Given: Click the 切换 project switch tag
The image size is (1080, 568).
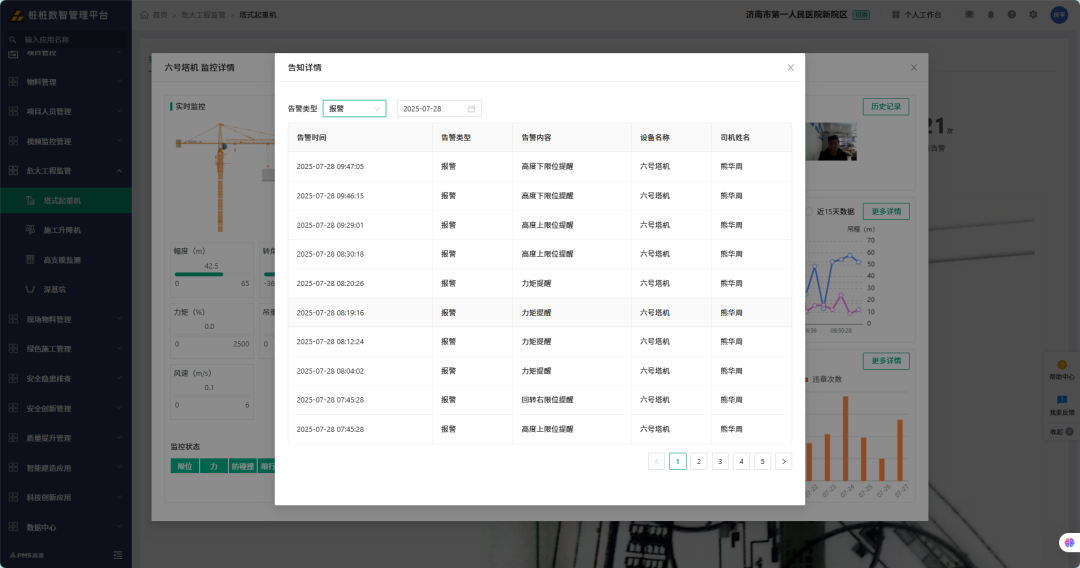Looking at the screenshot, I should pos(861,14).
